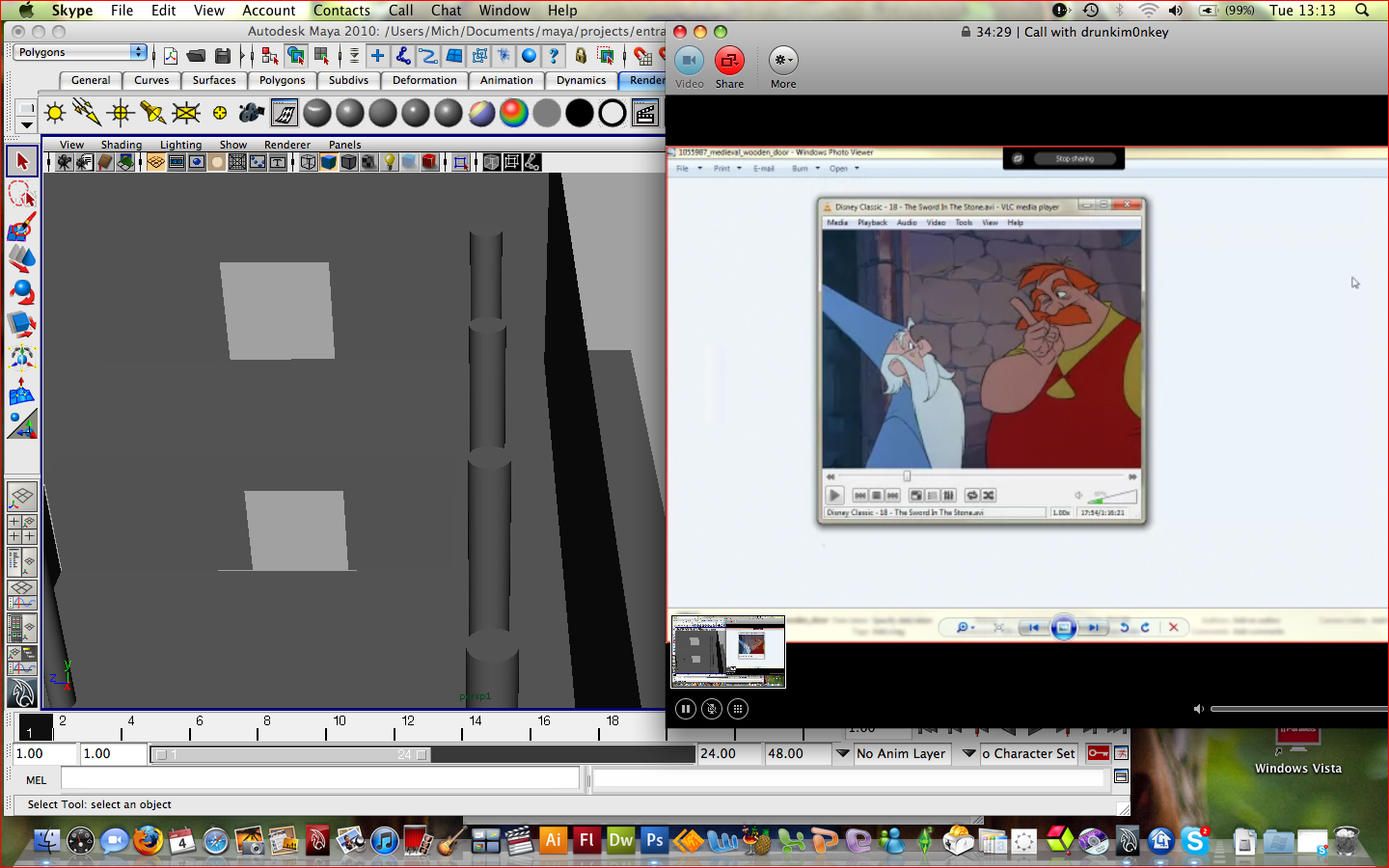Viewport: 1389px width, 868px height.
Task: Mute microphone in the Skype call
Action: (x=711, y=709)
